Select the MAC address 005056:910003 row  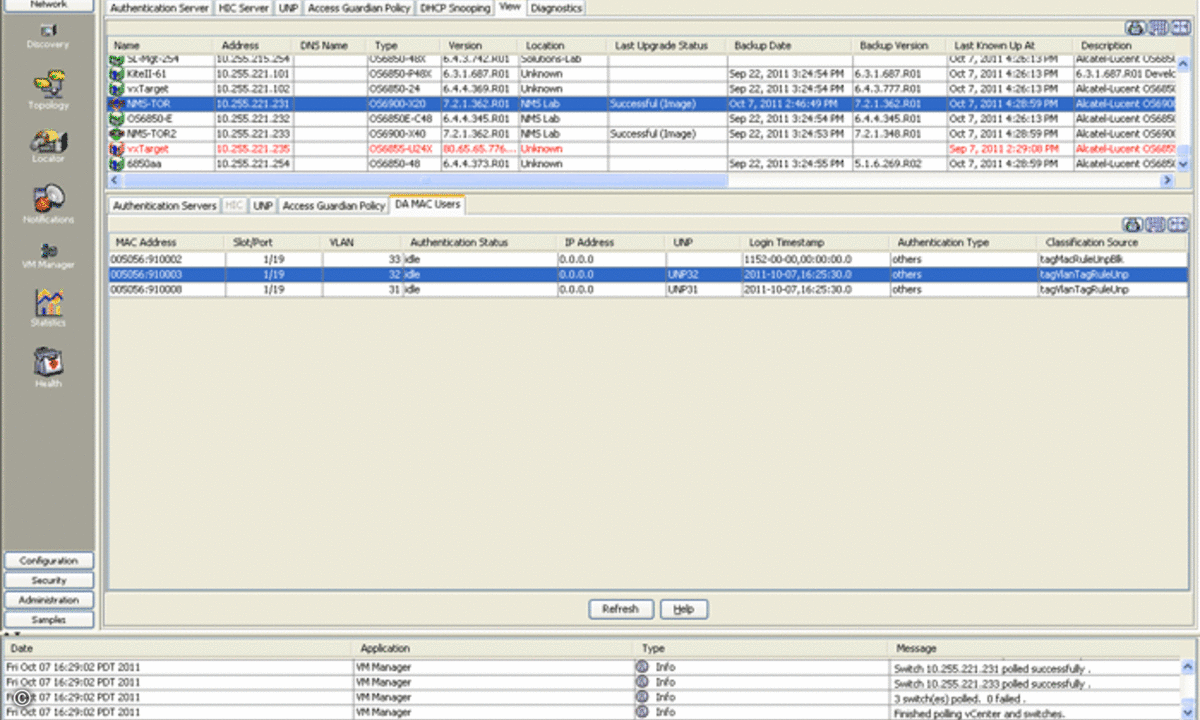pos(649,274)
